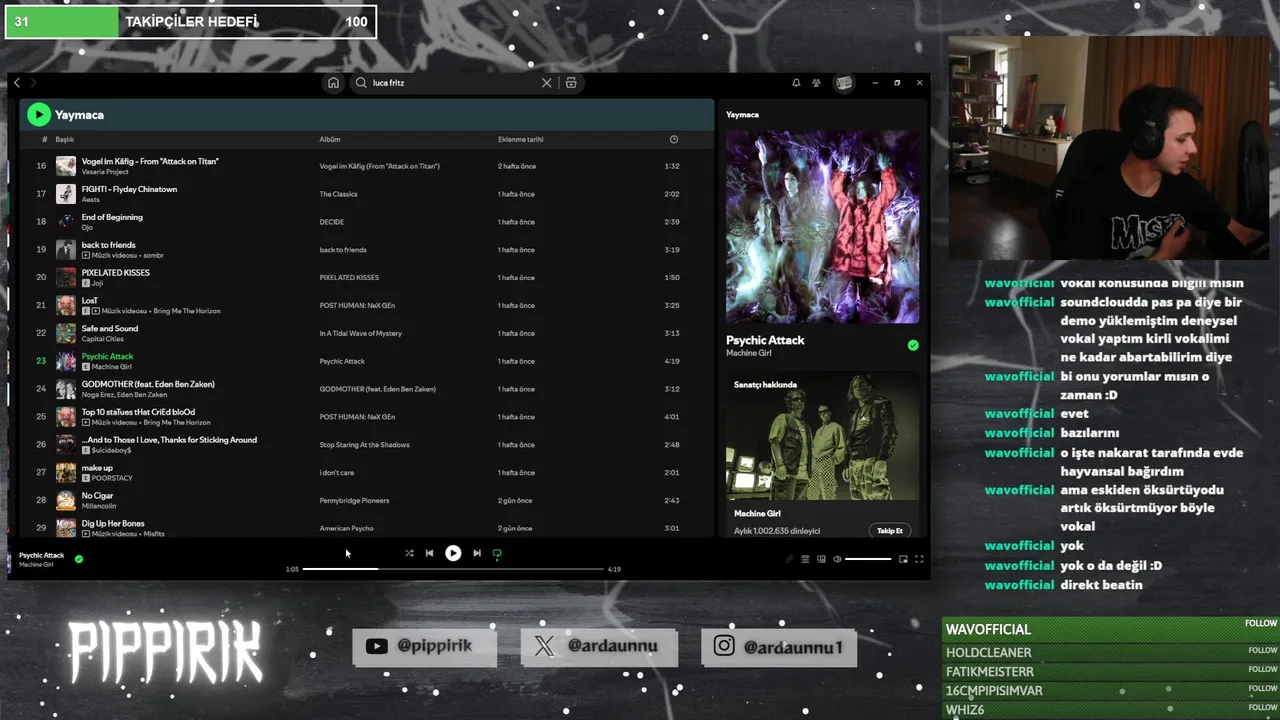The height and width of the screenshot is (720, 1280).
Task: Open the miniplayer
Action: pos(903,559)
